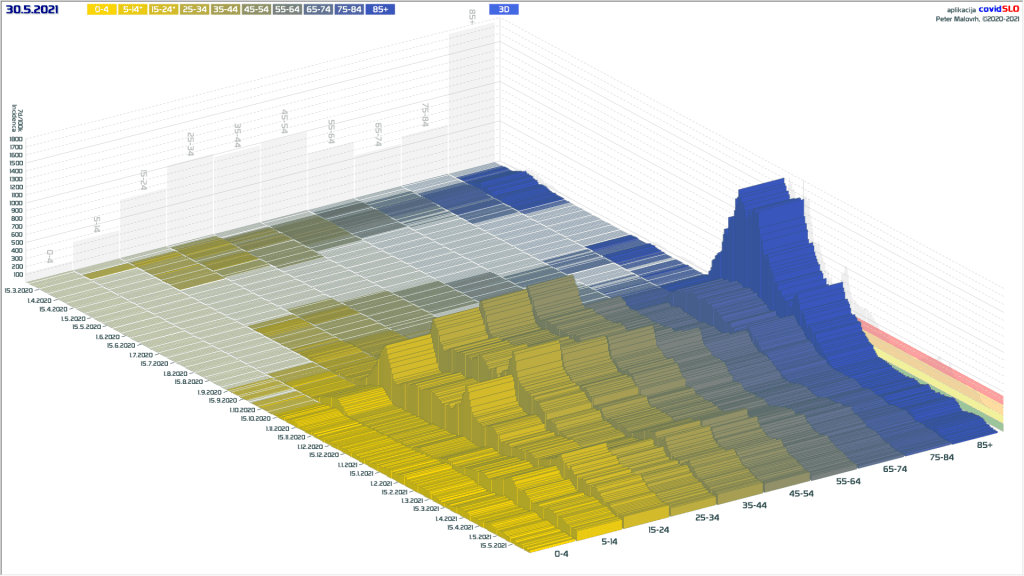This screenshot has width=1024, height=576.
Task: Click the blue 3D view button
Action: [504, 9]
